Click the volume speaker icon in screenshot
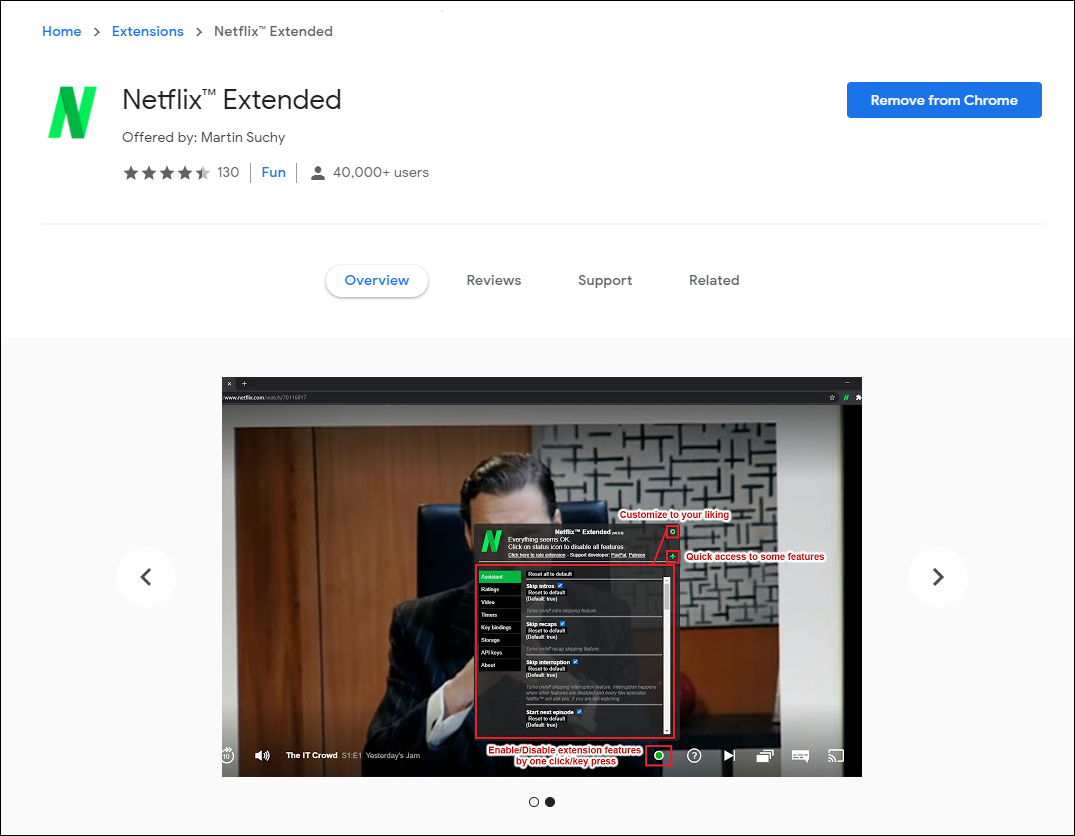 pyautogui.click(x=262, y=756)
